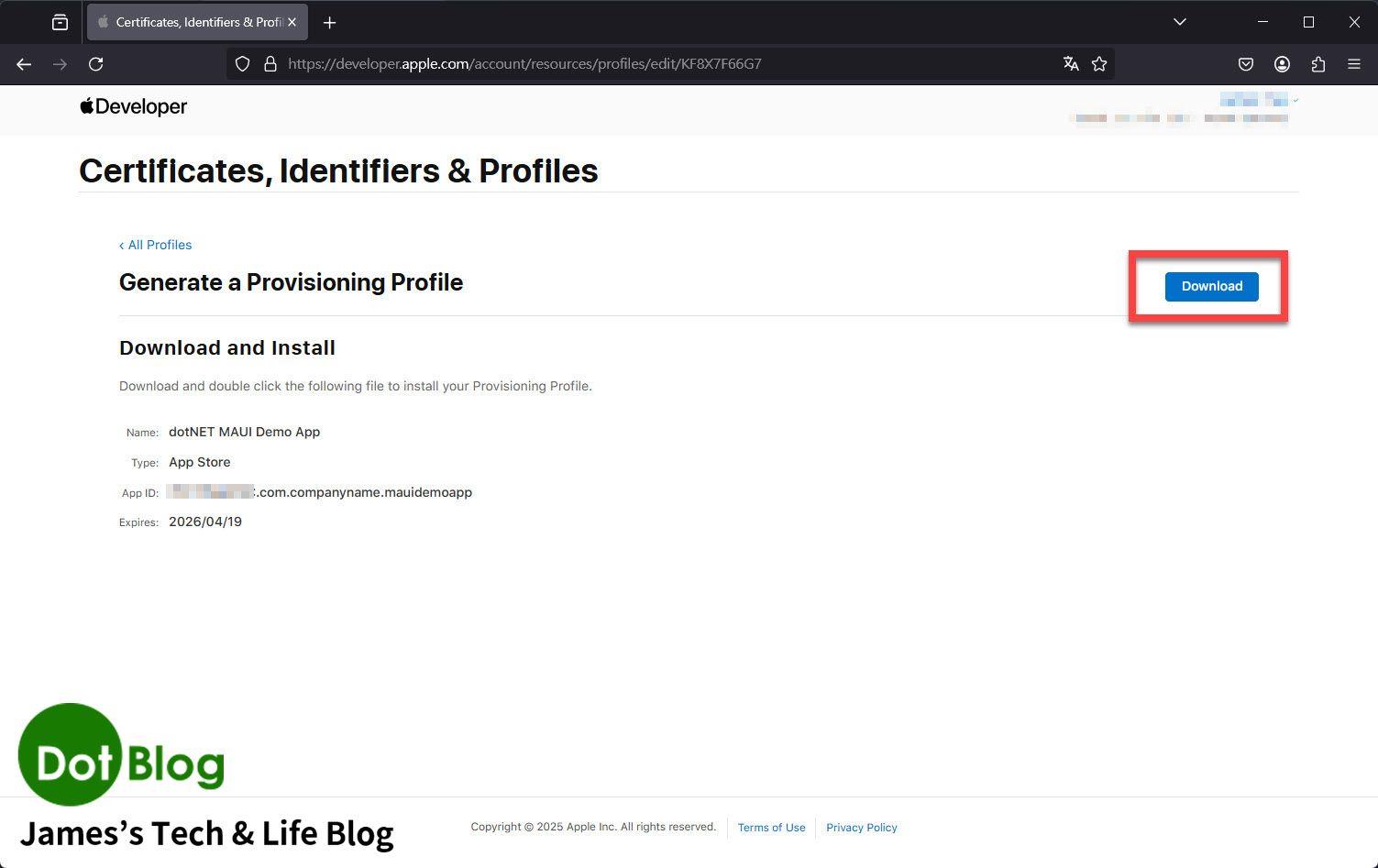The height and width of the screenshot is (868, 1378).
Task: Go back to All Profiles
Action: click(x=155, y=245)
